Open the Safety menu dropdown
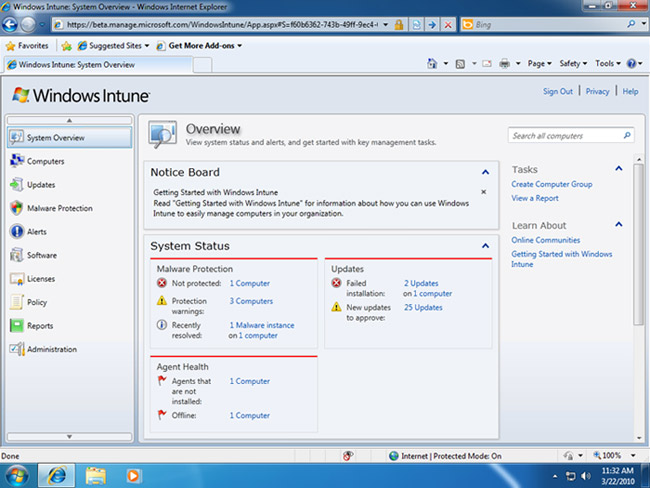This screenshot has height=488, width=650. [572, 63]
